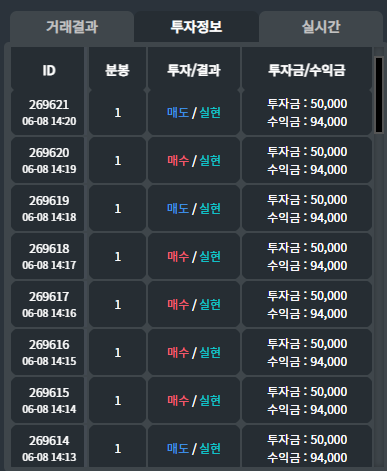Click scrollbar track below the thumb
The height and width of the screenshot is (471, 387).
pyautogui.click(x=379, y=300)
